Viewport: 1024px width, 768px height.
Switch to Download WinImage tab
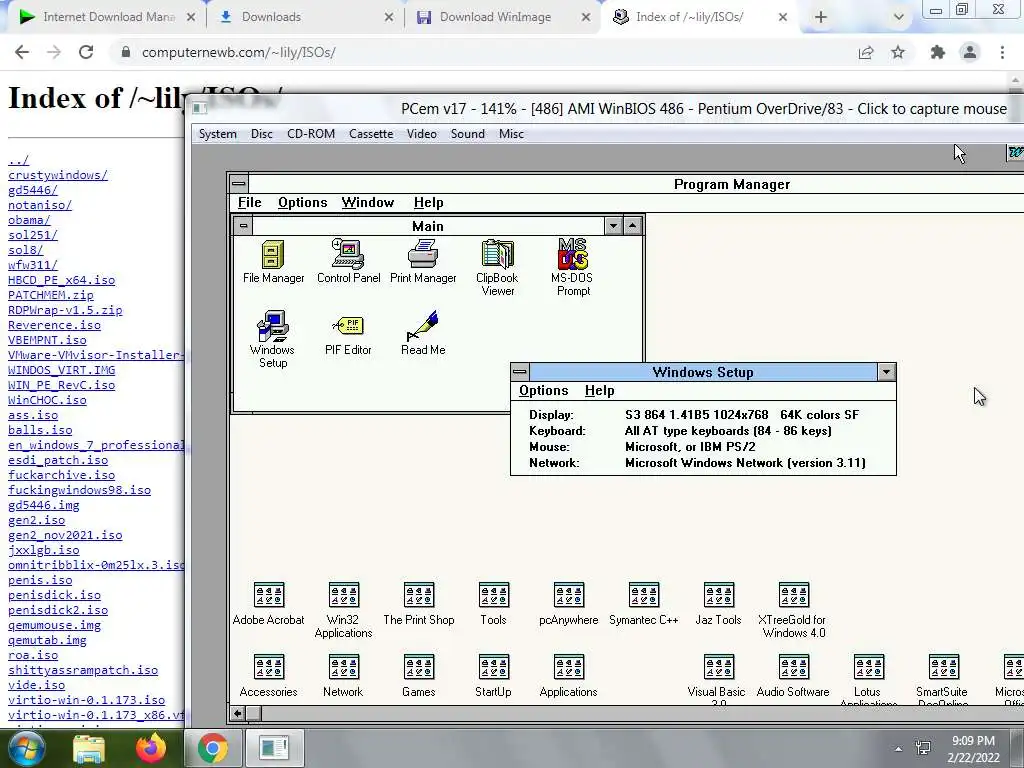[x=502, y=17]
